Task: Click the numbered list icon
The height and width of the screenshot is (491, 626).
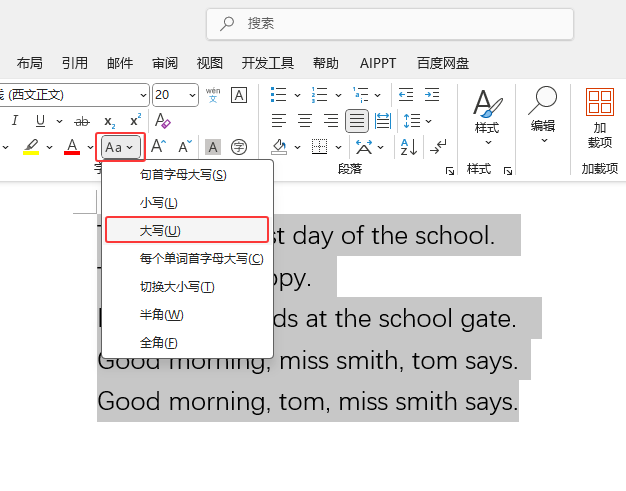Action: click(319, 95)
